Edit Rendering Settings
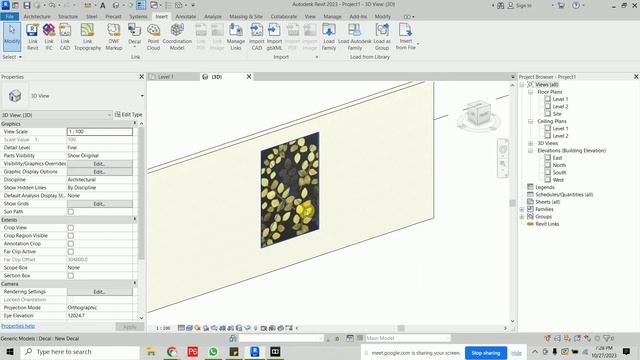 [100, 292]
